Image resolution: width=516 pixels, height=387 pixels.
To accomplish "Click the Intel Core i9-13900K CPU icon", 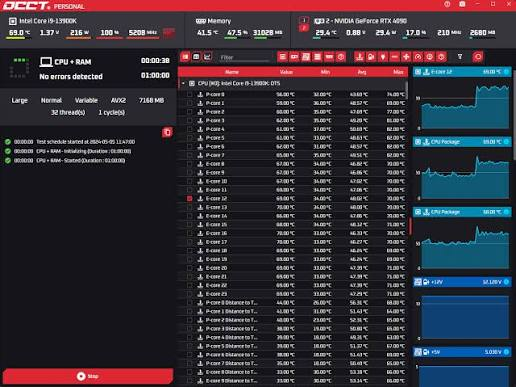I will (12, 21).
